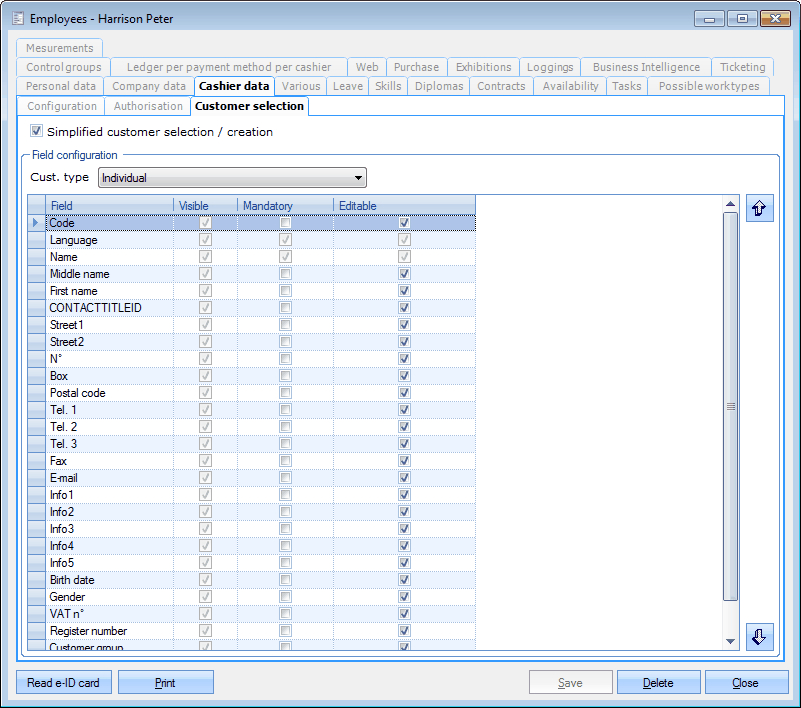This screenshot has height=708, width=801.
Task: Click the Employees window title icon
Action: [17, 19]
